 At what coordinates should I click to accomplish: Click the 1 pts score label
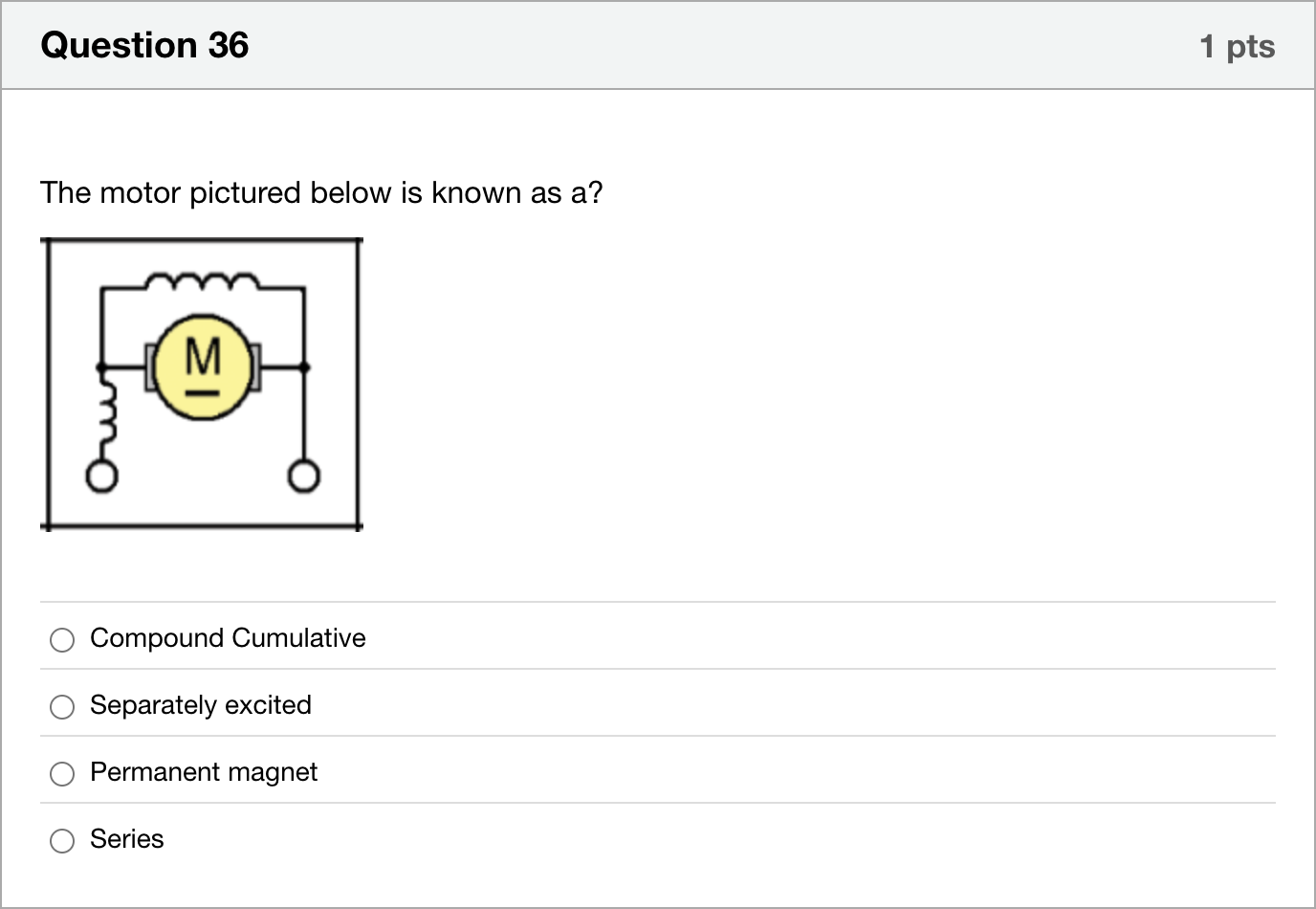(1238, 46)
